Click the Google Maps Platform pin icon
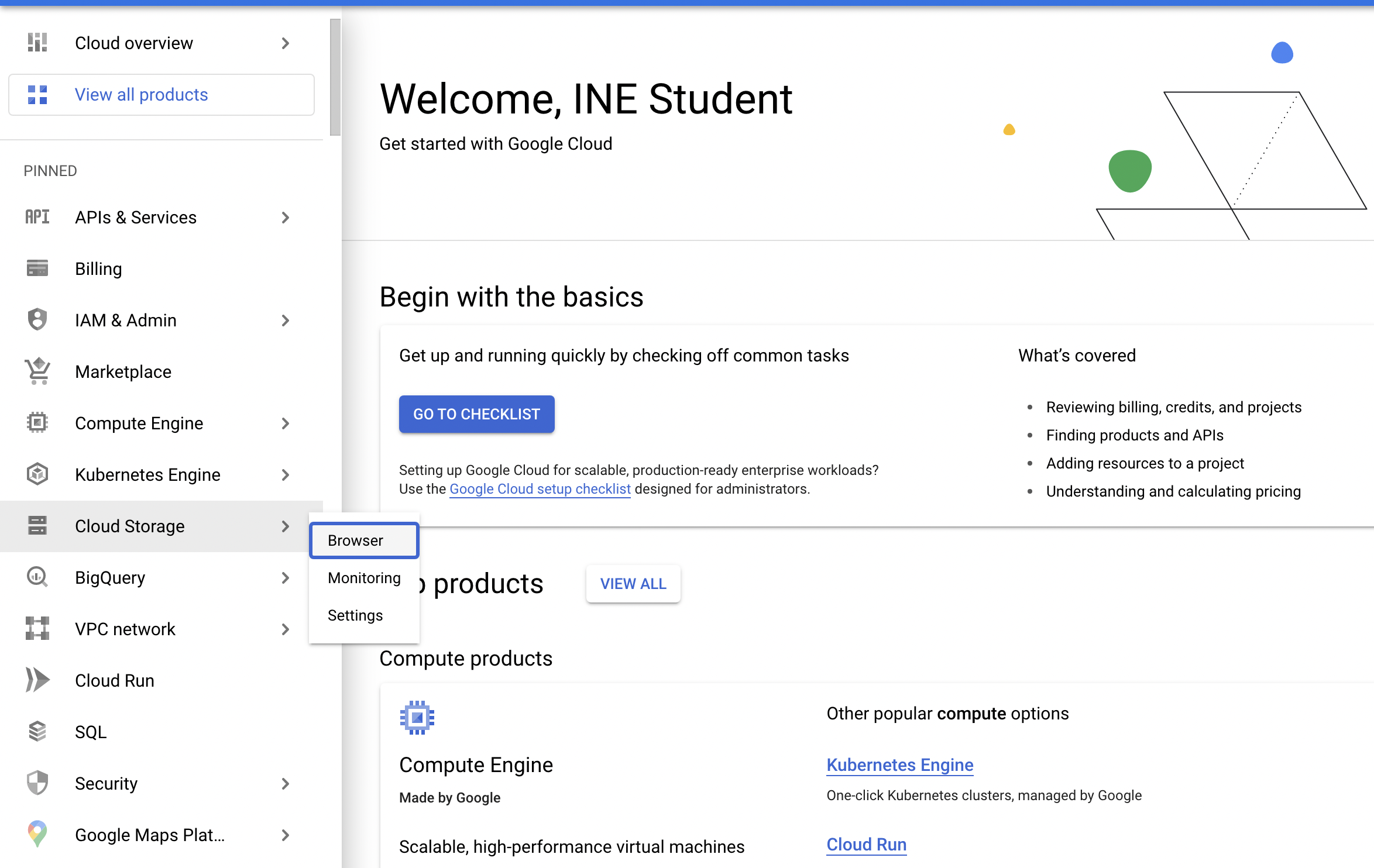Image resolution: width=1374 pixels, height=868 pixels. [x=36, y=835]
